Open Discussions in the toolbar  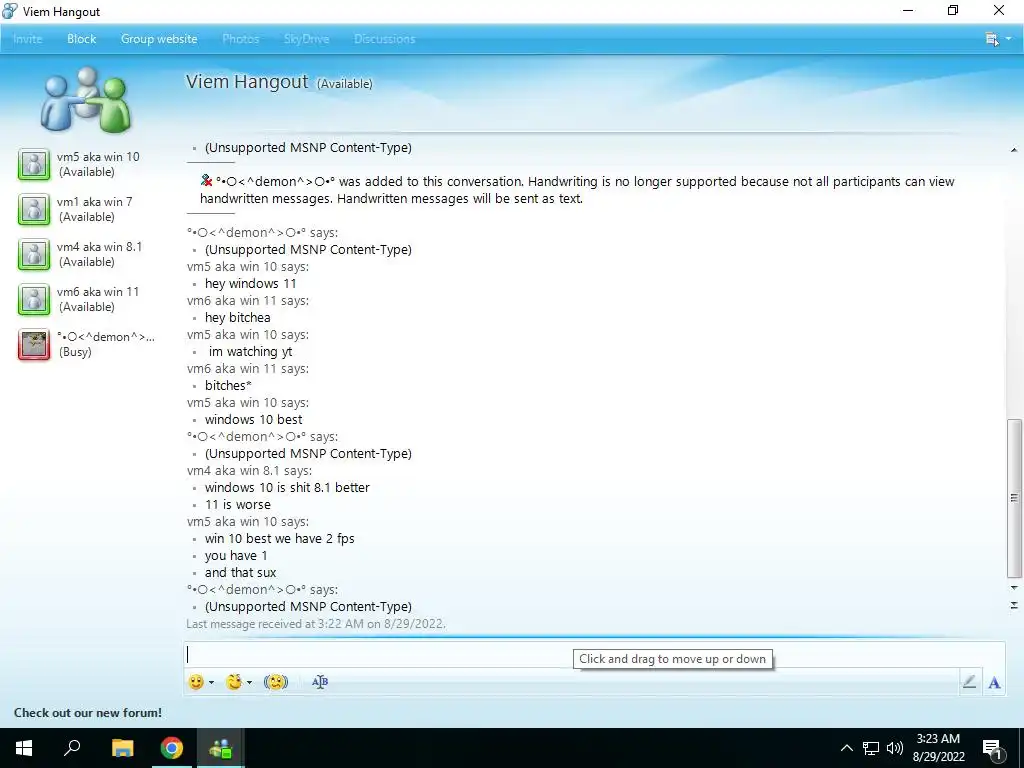385,39
